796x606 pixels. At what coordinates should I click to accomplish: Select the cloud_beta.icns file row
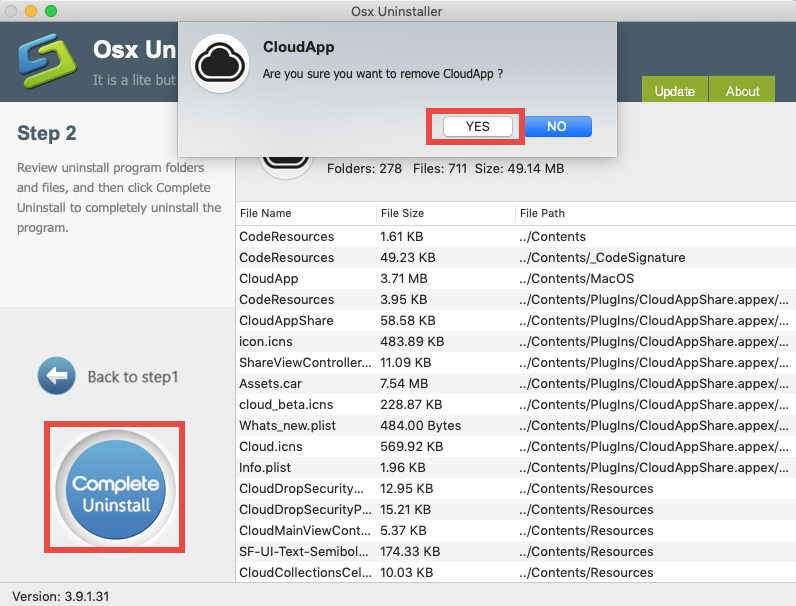(x=516, y=405)
